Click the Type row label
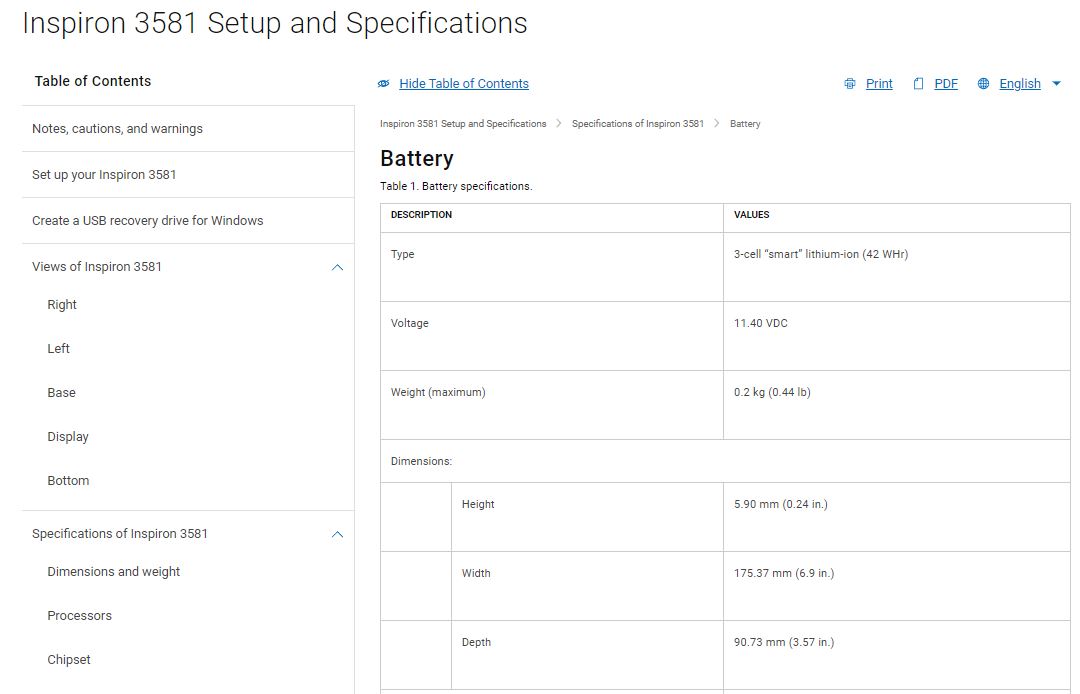Screen dimensions: 1080x694 pos(402,255)
